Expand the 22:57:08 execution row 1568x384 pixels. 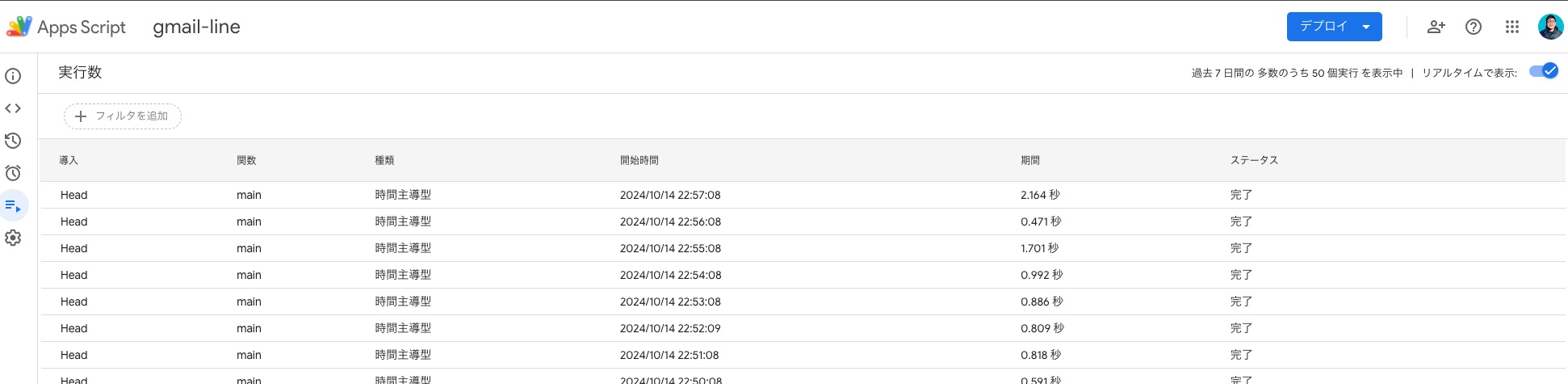click(x=670, y=195)
